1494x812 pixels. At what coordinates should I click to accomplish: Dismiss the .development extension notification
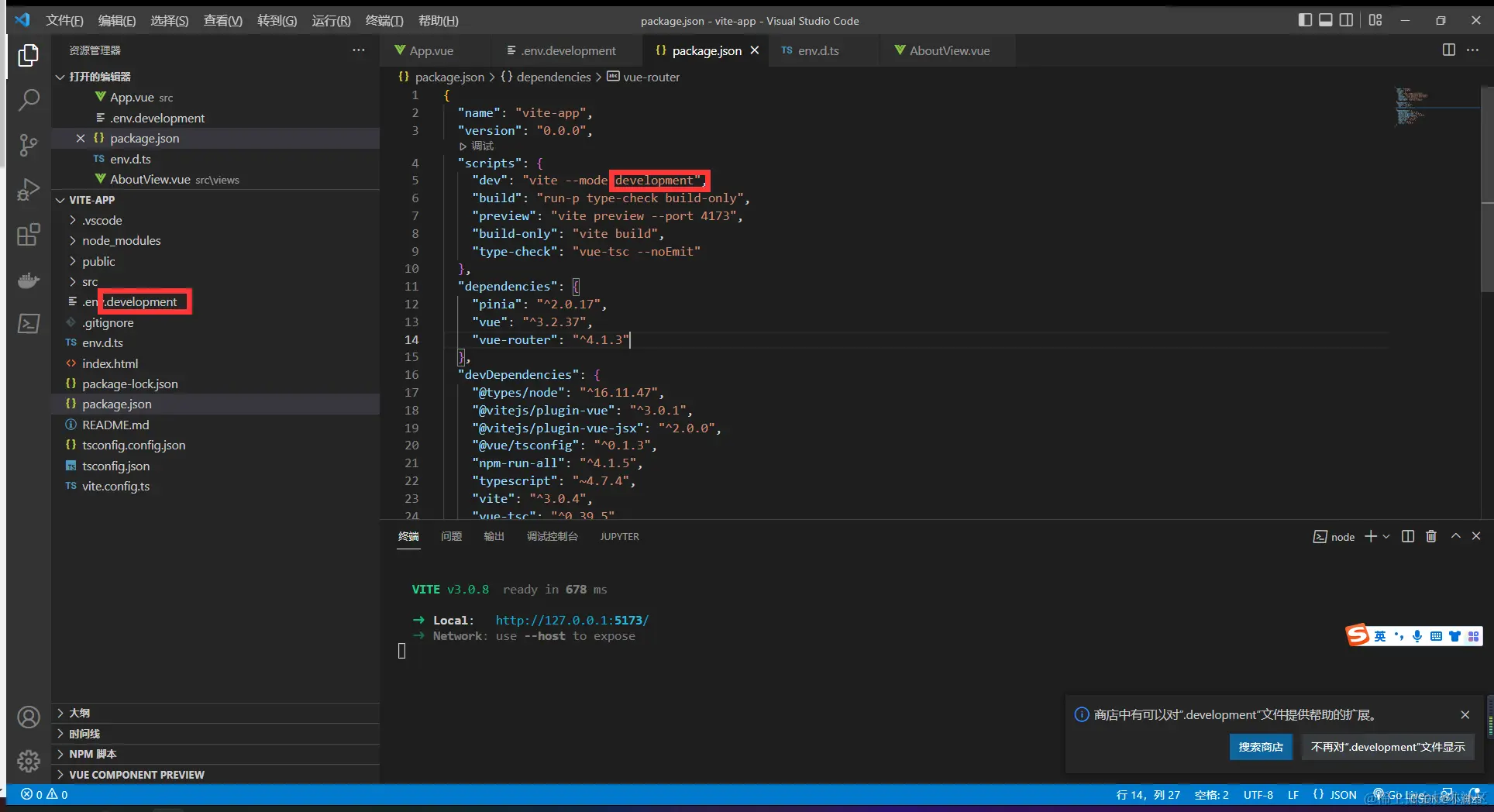pos(1465,715)
